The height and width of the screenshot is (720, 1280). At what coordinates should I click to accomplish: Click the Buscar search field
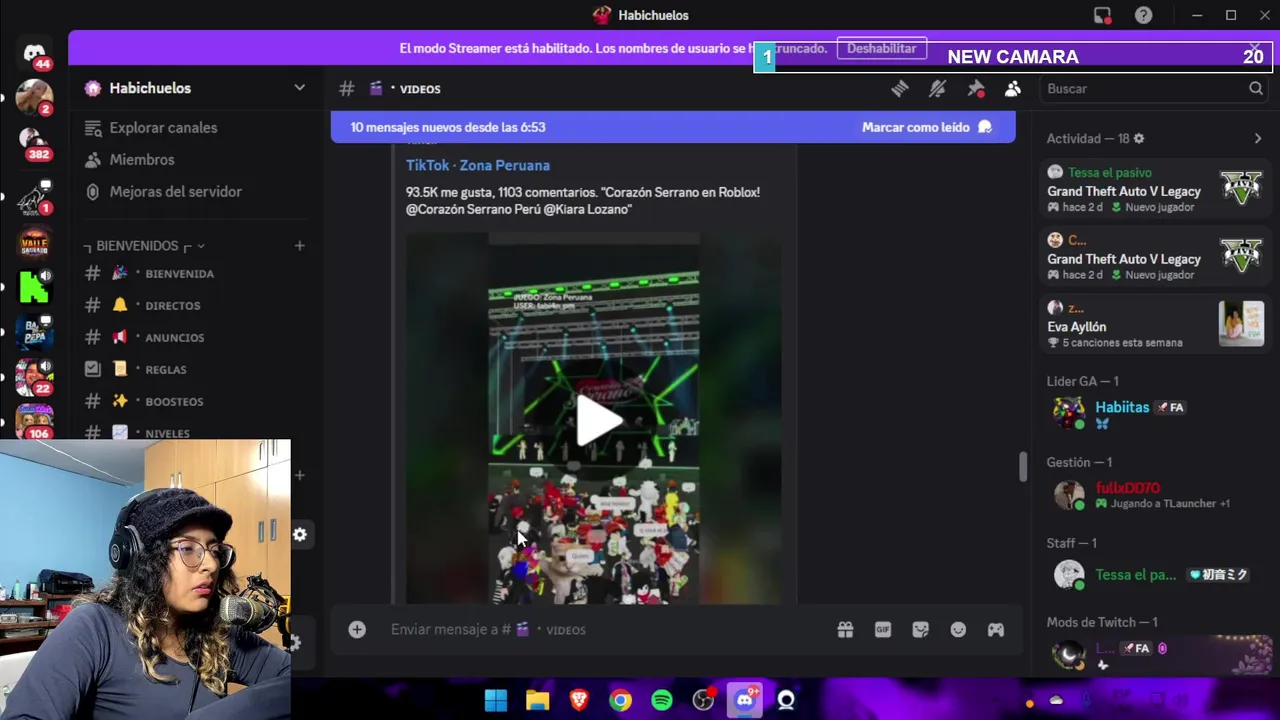[x=1154, y=89]
